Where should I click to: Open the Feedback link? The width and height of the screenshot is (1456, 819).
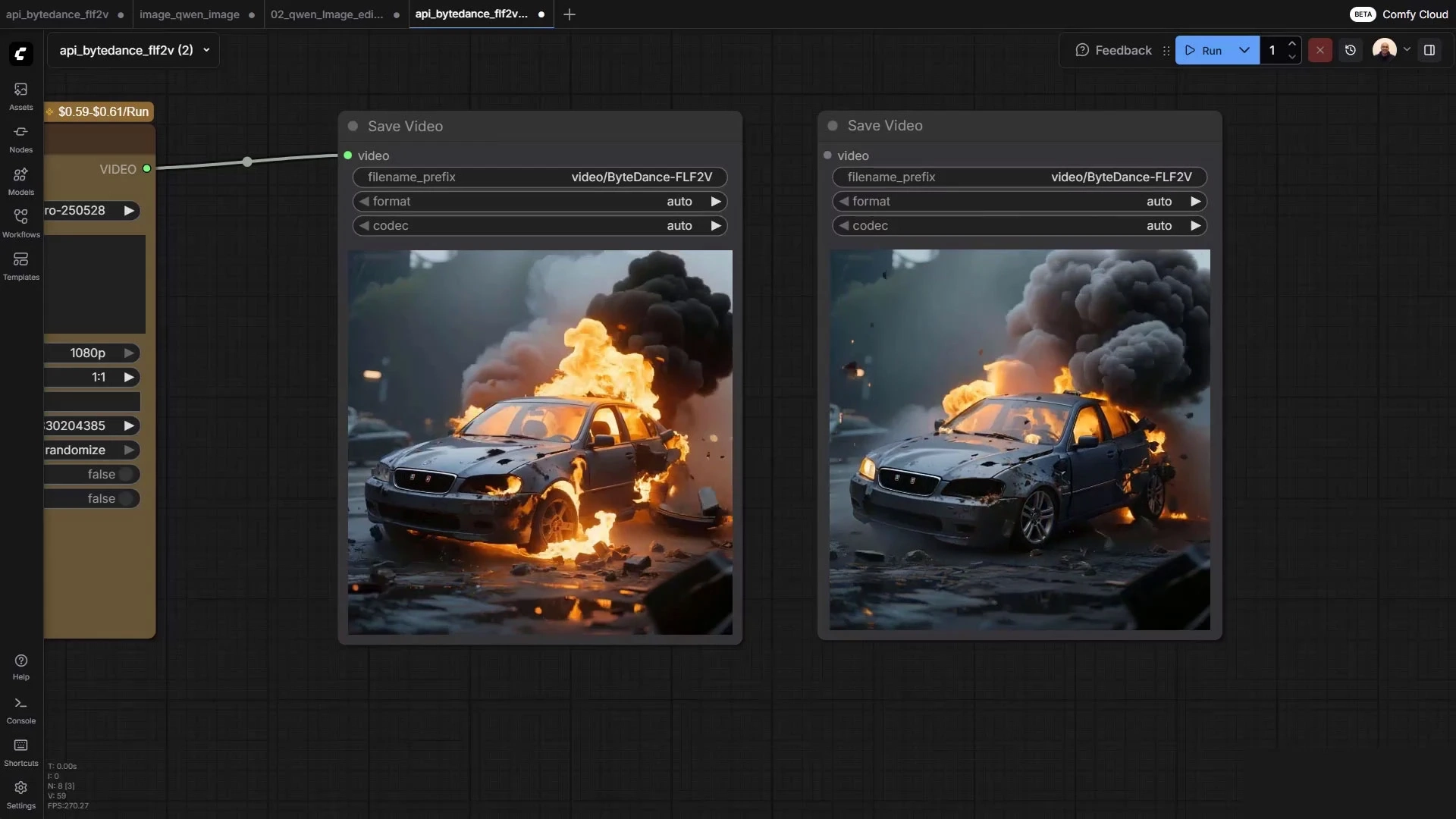click(1113, 50)
